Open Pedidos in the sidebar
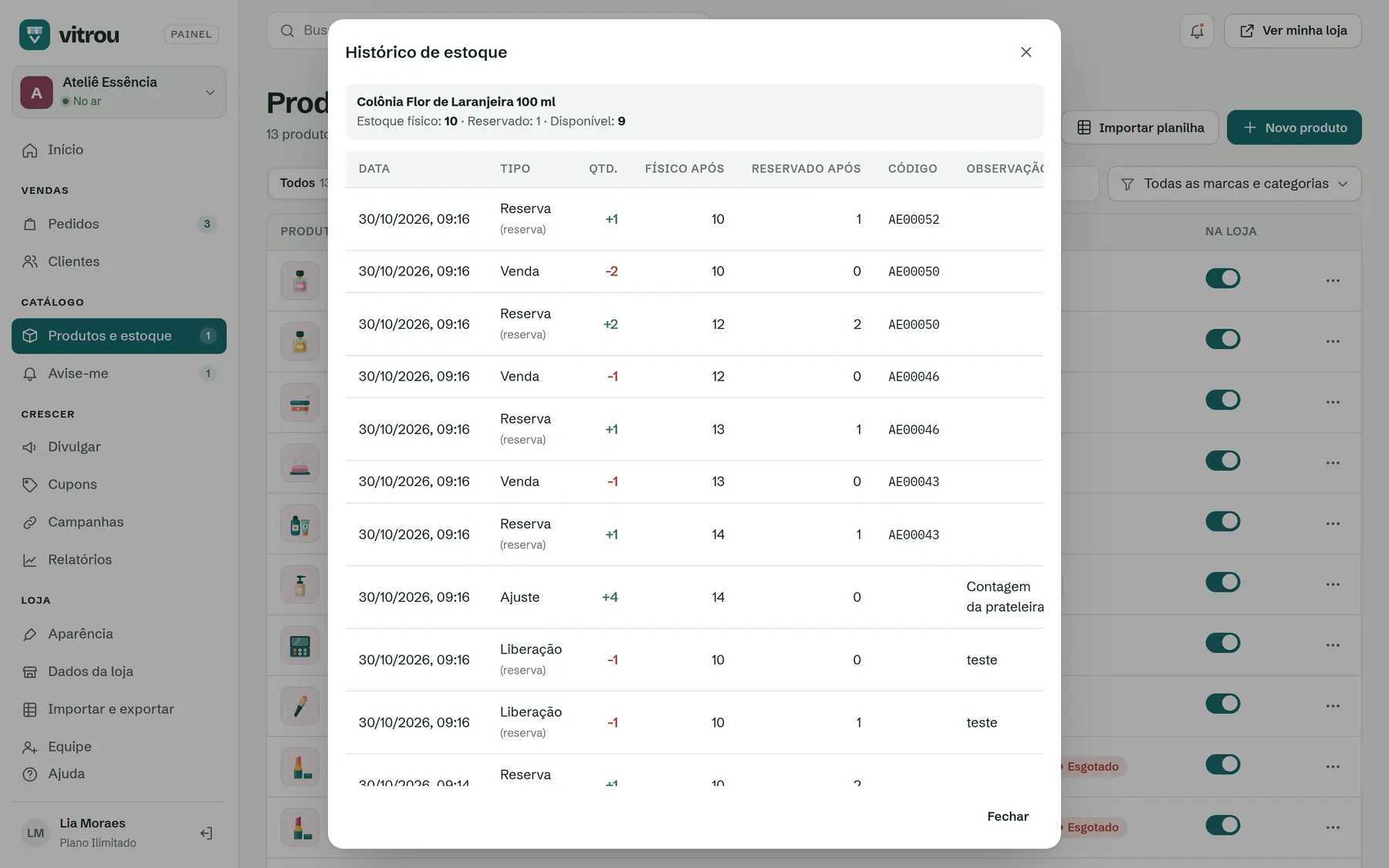 coord(119,224)
